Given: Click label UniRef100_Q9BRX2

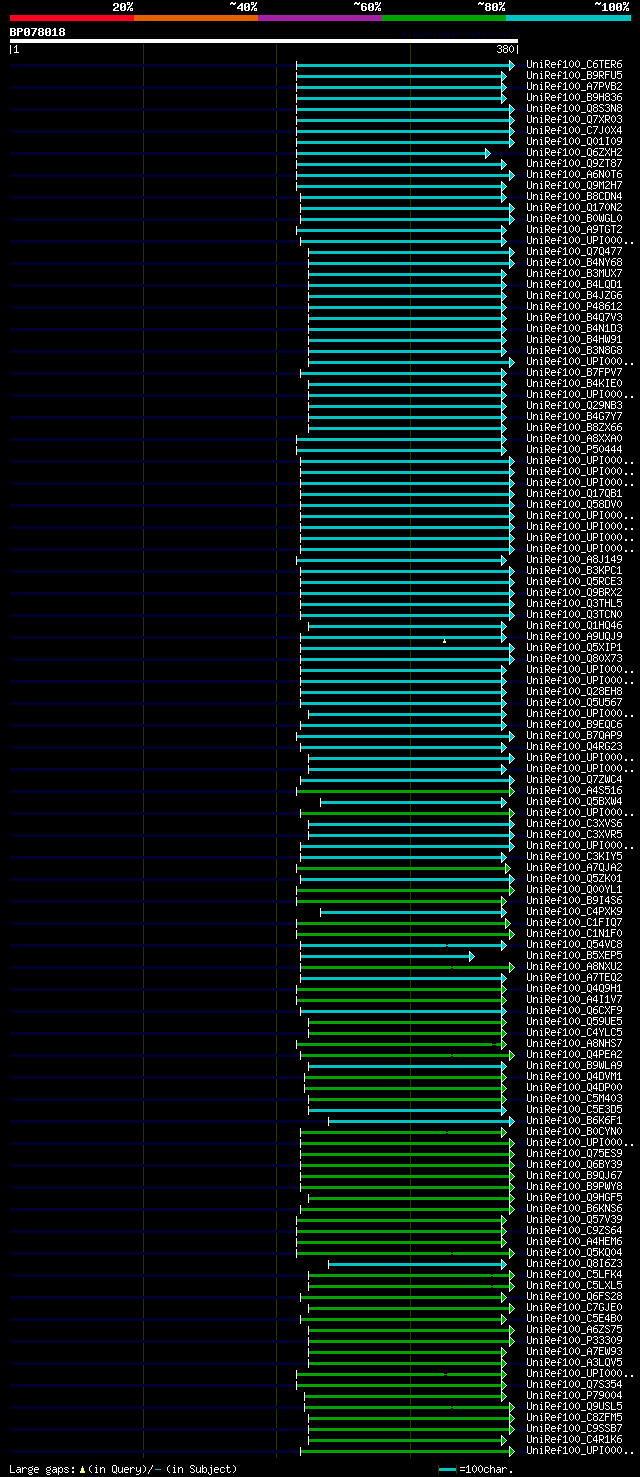Looking at the screenshot, I should [574, 593].
